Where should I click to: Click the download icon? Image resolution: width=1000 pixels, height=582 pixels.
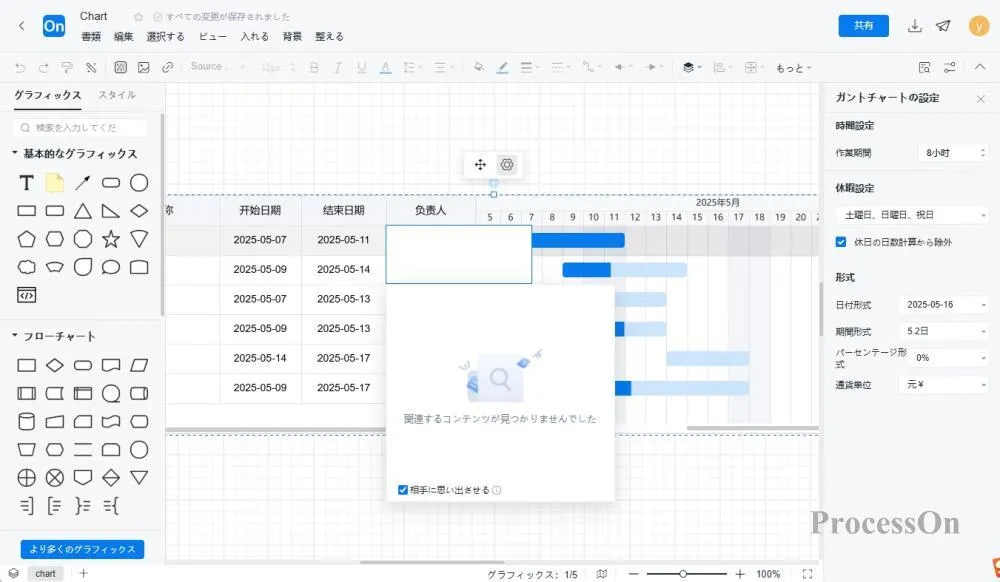tap(915, 25)
